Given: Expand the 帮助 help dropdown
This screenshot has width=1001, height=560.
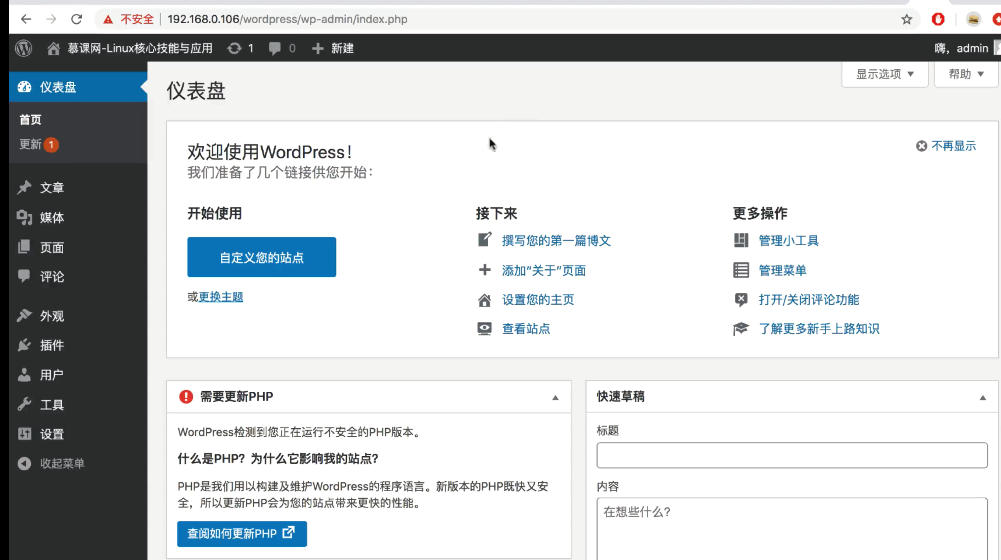Looking at the screenshot, I should pos(966,74).
